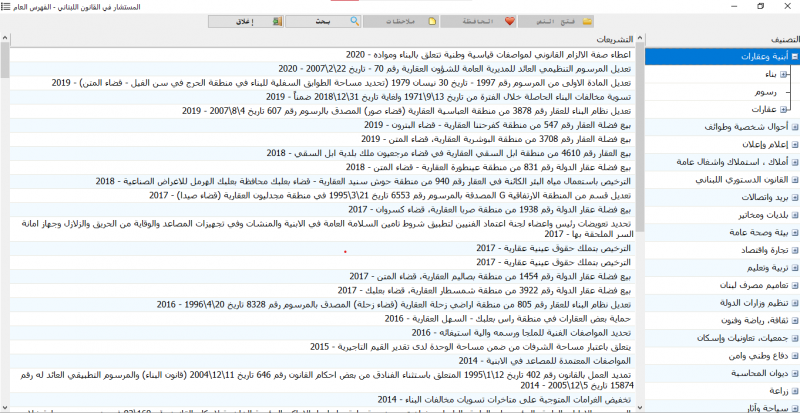Select row بيع فضلة العقار رقم 547 كفرحتنا
This screenshot has height=413, width=800.
323,125
